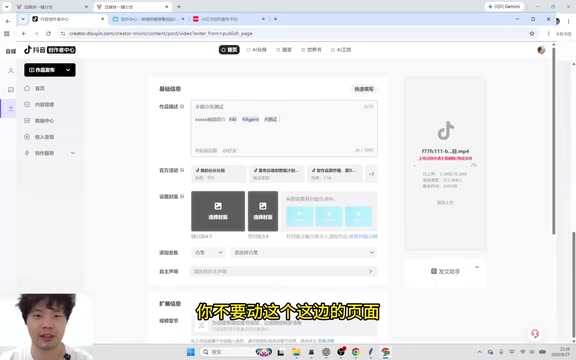Open File Explorer from the taskbar

tap(296, 352)
